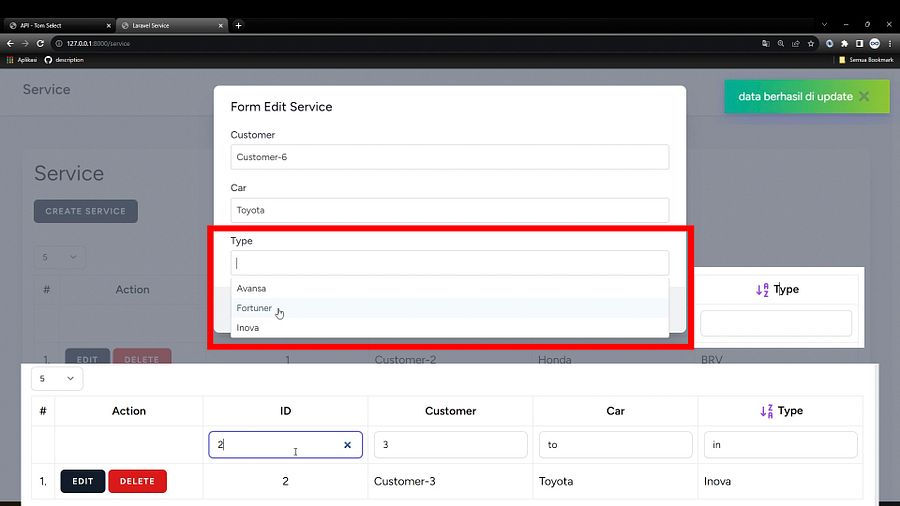Click the Customer column header in lower table
The width and height of the screenshot is (900, 506).
coord(451,411)
